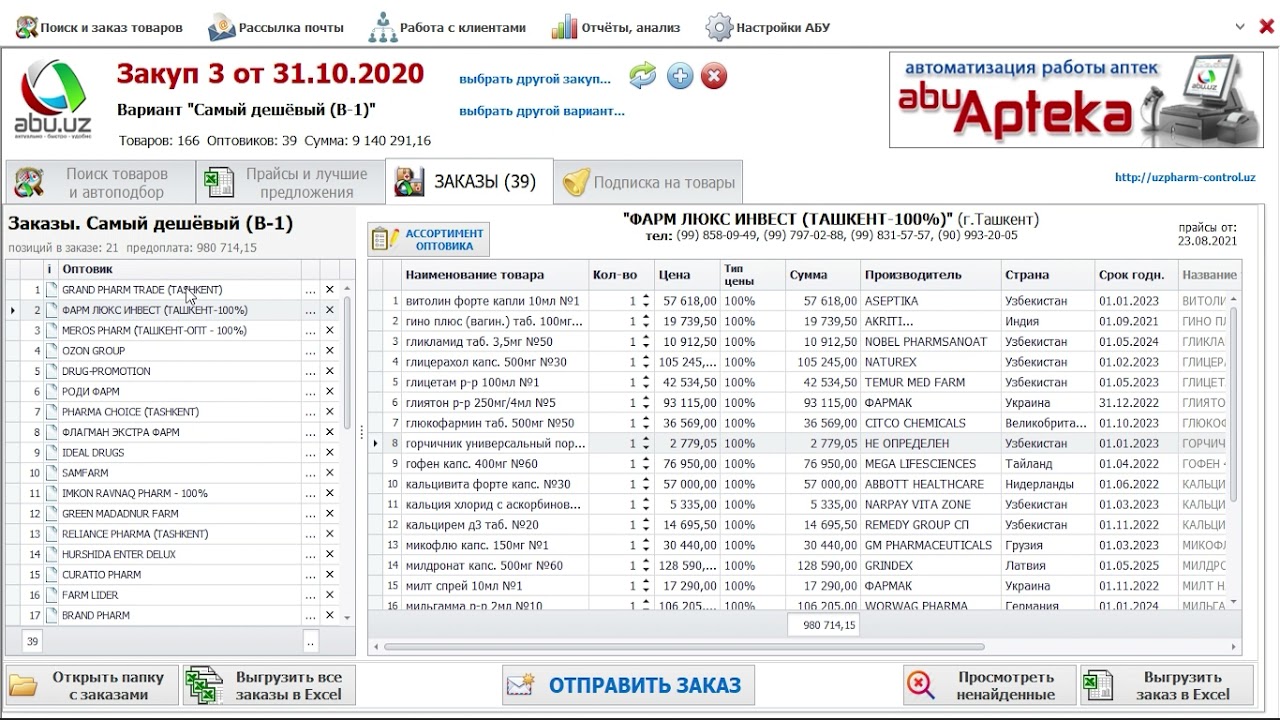Click the document icon for BRAND PHARM
Viewport: 1280px width, 720px height.
tap(51, 616)
